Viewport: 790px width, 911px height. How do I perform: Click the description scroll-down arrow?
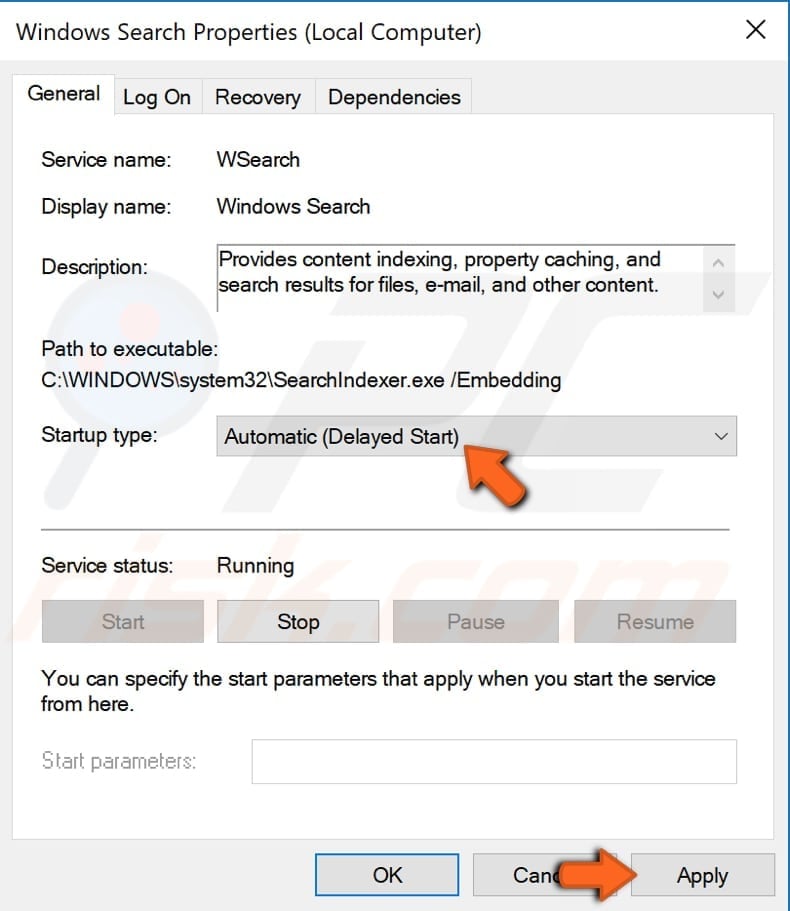(719, 295)
